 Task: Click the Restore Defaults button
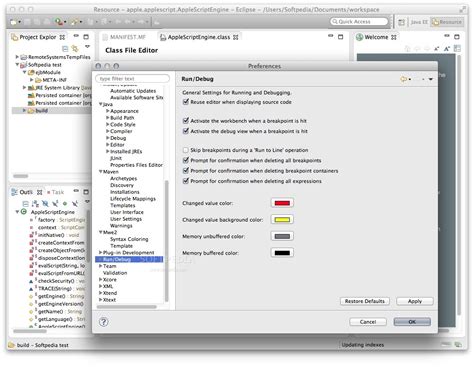[x=365, y=301]
